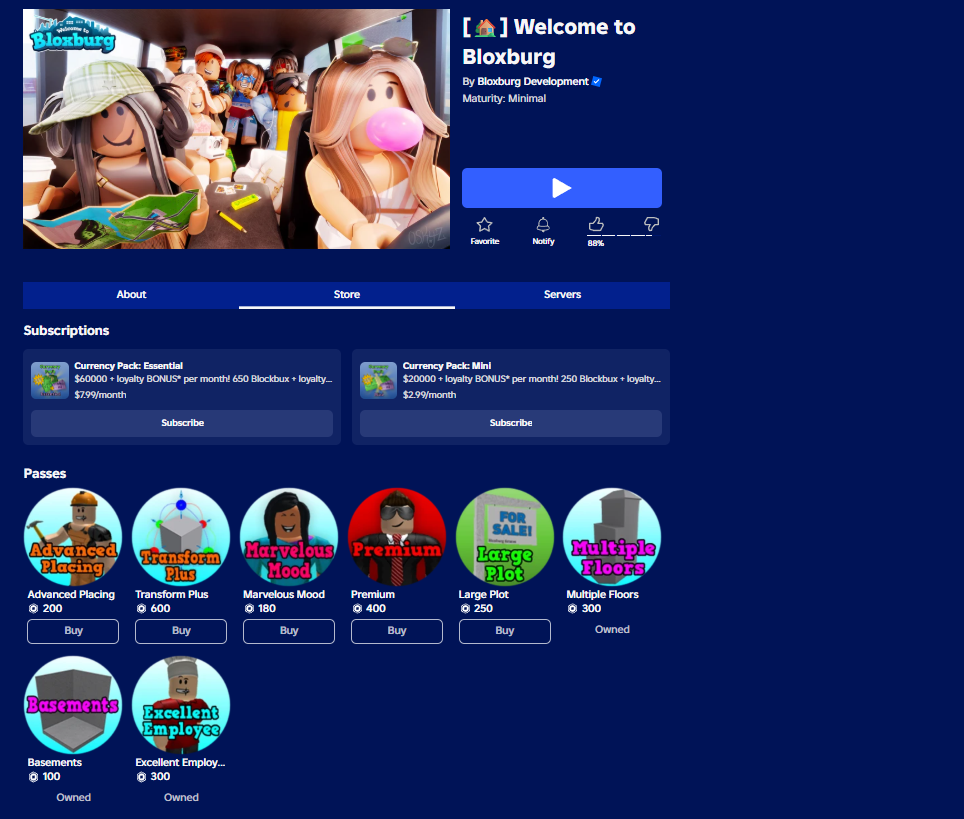Click the Marvelous Mood pass name

pos(284,595)
